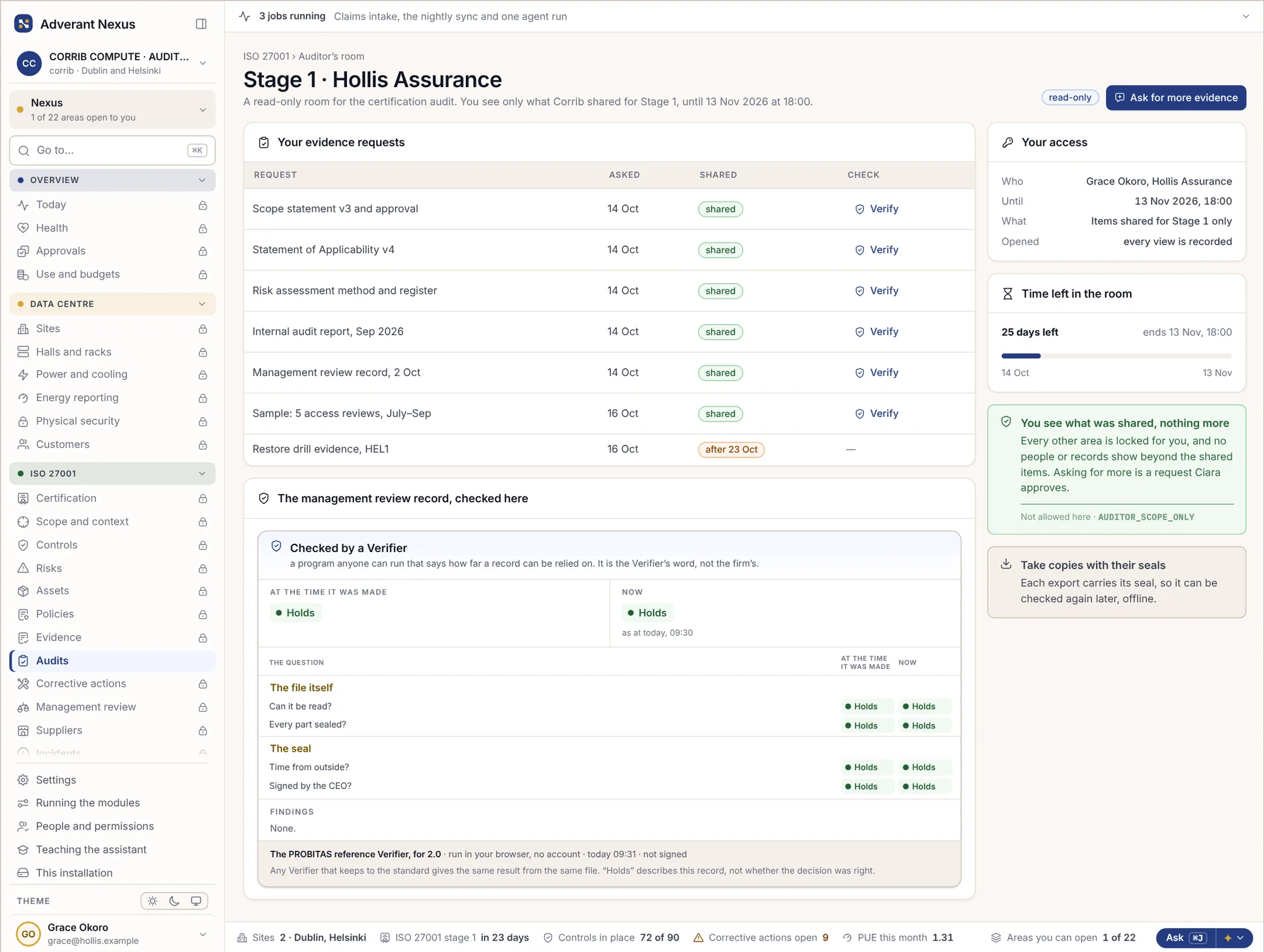Switch to dark theme moon toggle
Screen dimensions: 1264x952
pos(174,901)
